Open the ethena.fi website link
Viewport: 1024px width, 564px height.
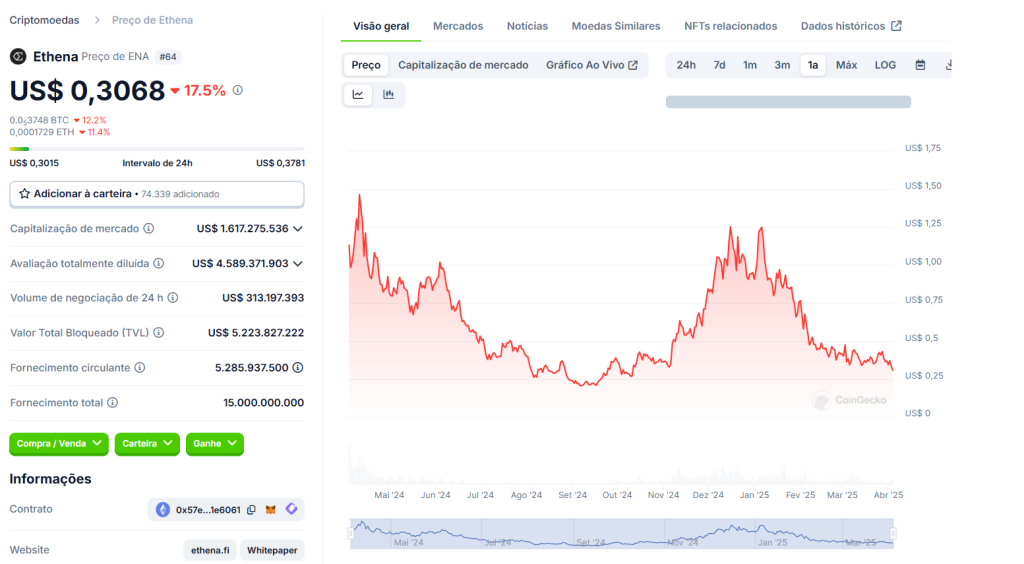tap(210, 550)
